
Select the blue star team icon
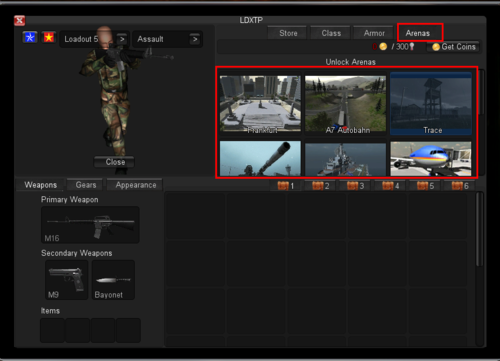[30, 37]
